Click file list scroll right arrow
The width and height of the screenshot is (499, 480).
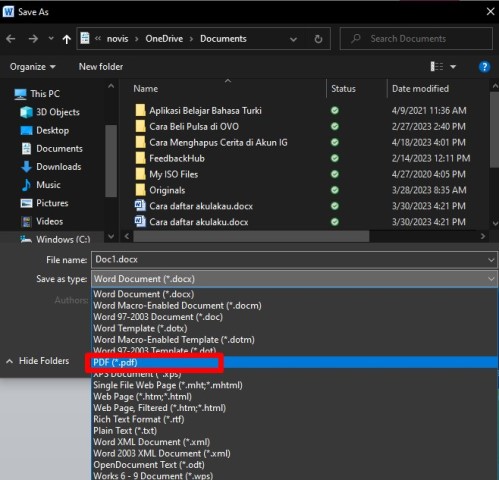pyautogui.click(x=483, y=236)
